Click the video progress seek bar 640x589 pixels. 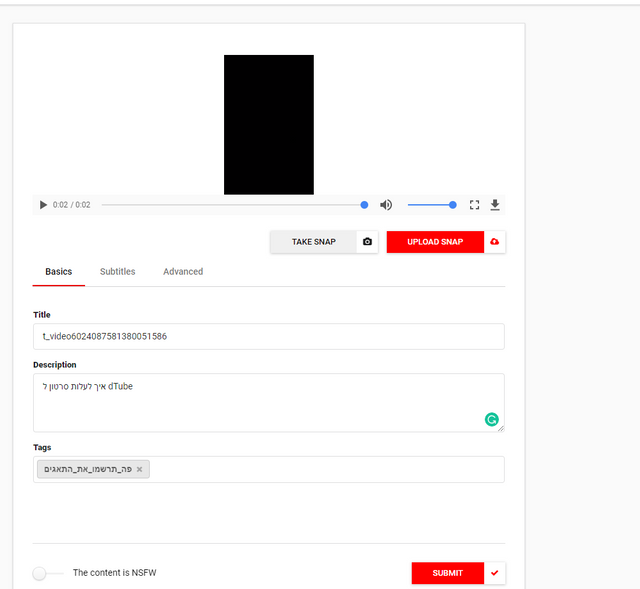235,205
